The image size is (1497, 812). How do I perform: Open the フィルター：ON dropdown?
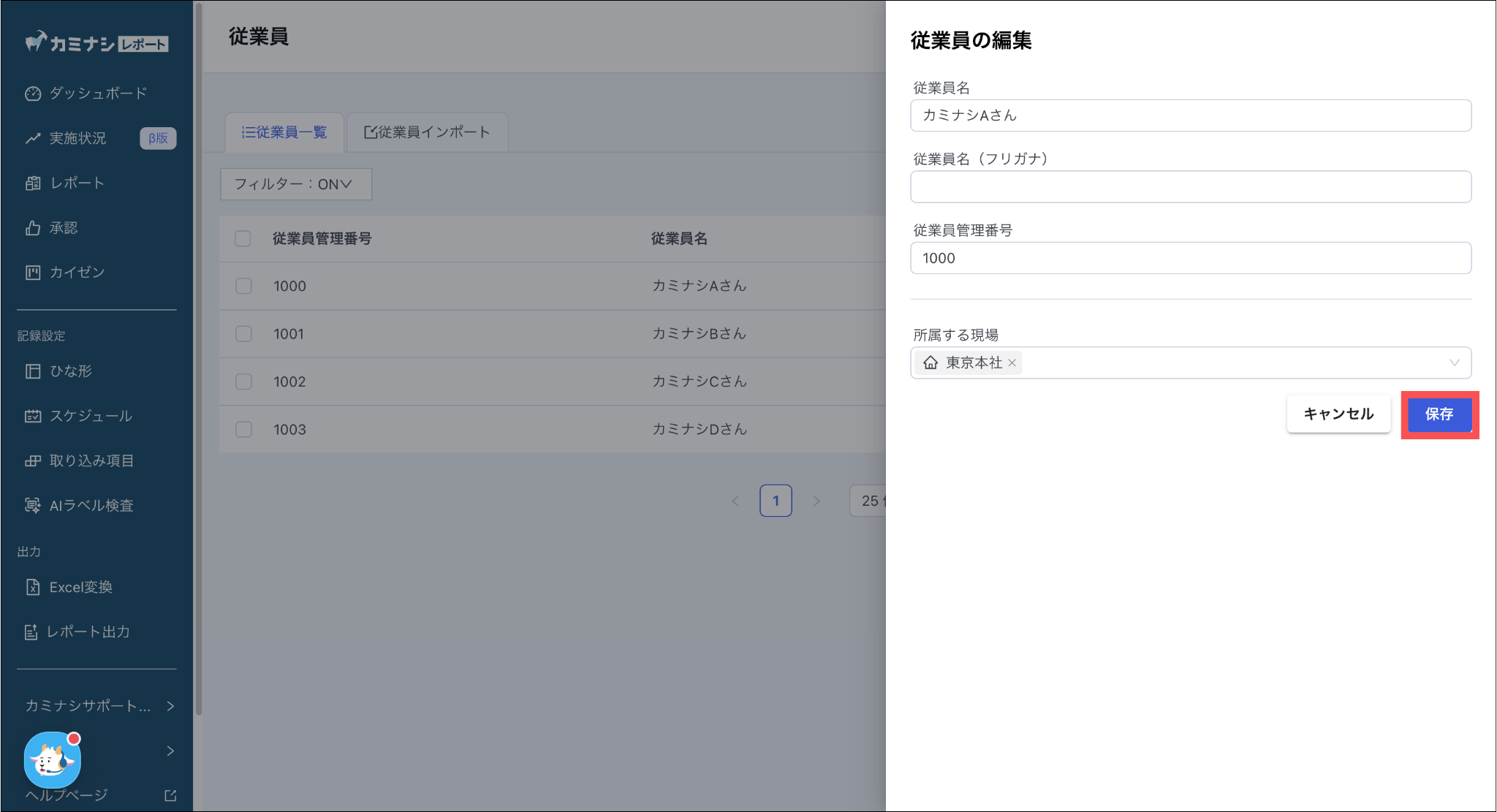tap(296, 184)
